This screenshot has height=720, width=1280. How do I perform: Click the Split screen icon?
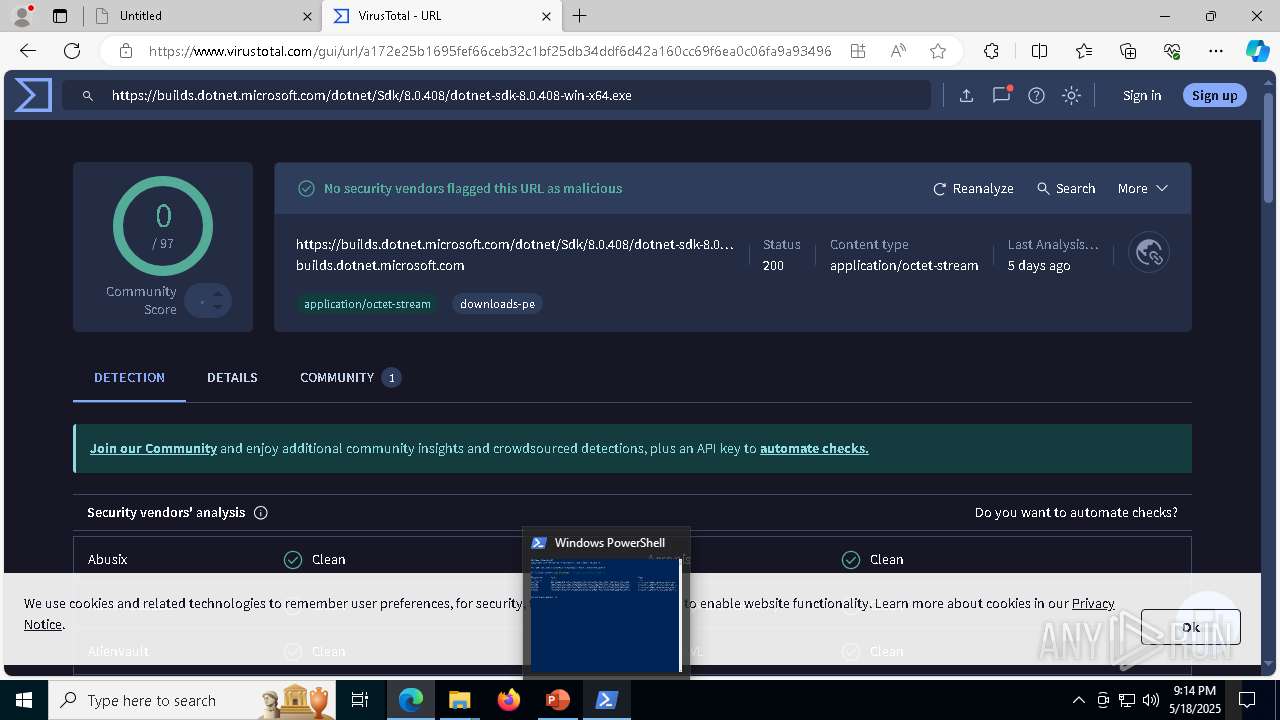[x=1039, y=51]
